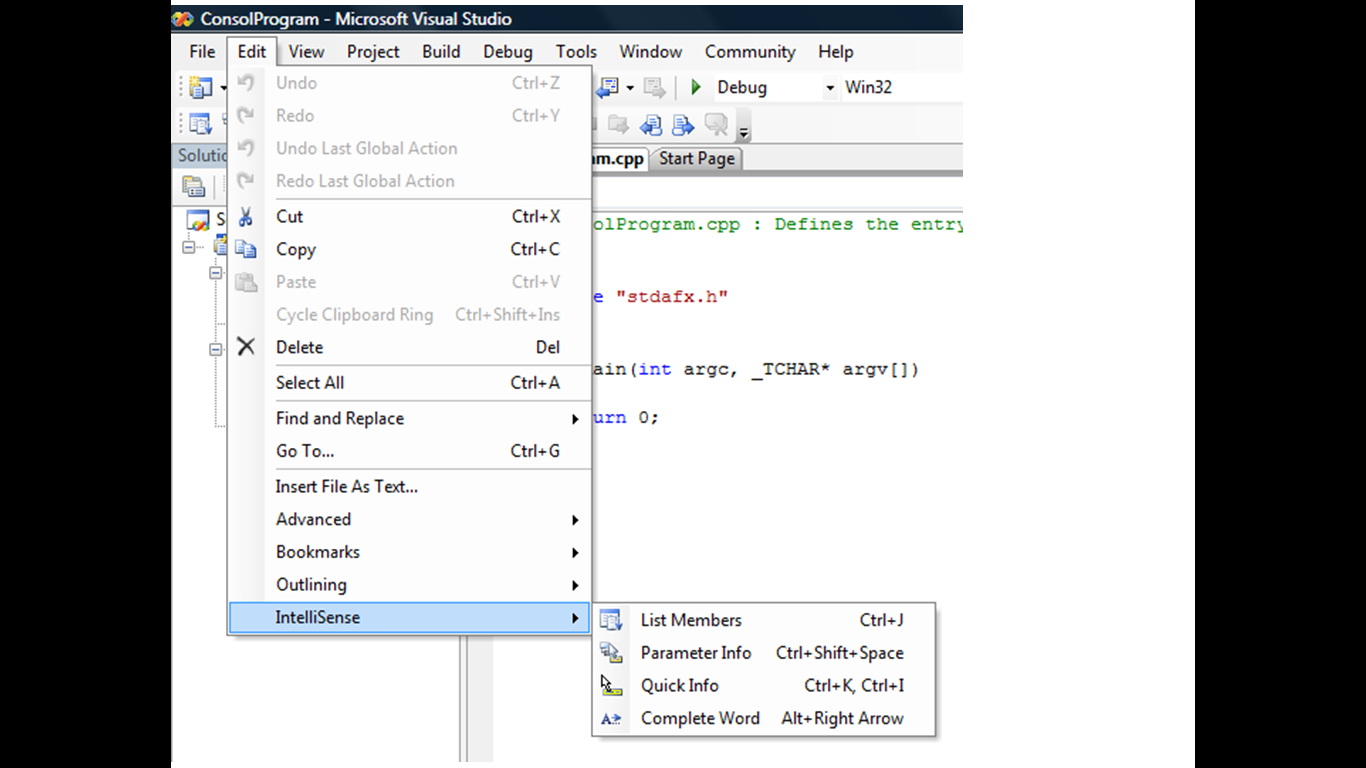This screenshot has height=768, width=1366.
Task: Choose Redo Last Global Action
Action: pyautogui.click(x=410, y=181)
